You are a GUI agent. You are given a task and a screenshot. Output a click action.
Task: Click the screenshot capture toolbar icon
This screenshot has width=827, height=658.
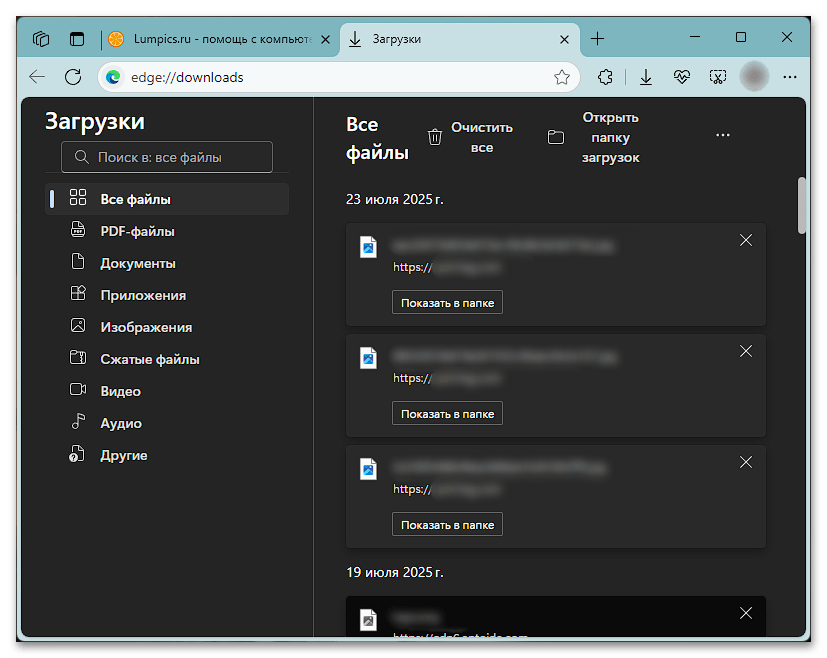pyautogui.click(x=717, y=77)
